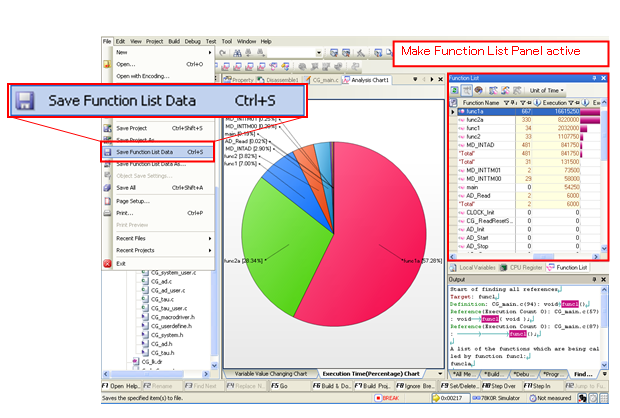Click the Save All menu entry
Image resolution: width=620 pixels, height=418 pixels.
coord(126,187)
